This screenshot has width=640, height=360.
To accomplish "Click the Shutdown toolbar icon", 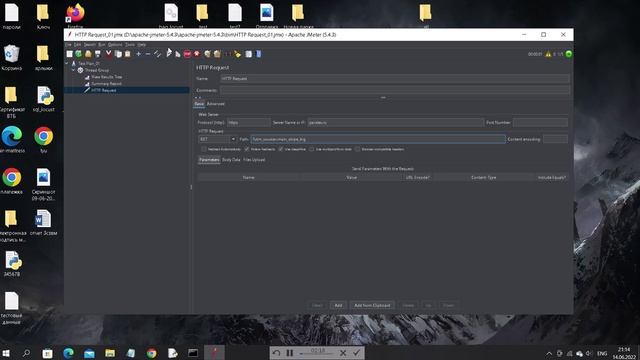I will click(197, 54).
